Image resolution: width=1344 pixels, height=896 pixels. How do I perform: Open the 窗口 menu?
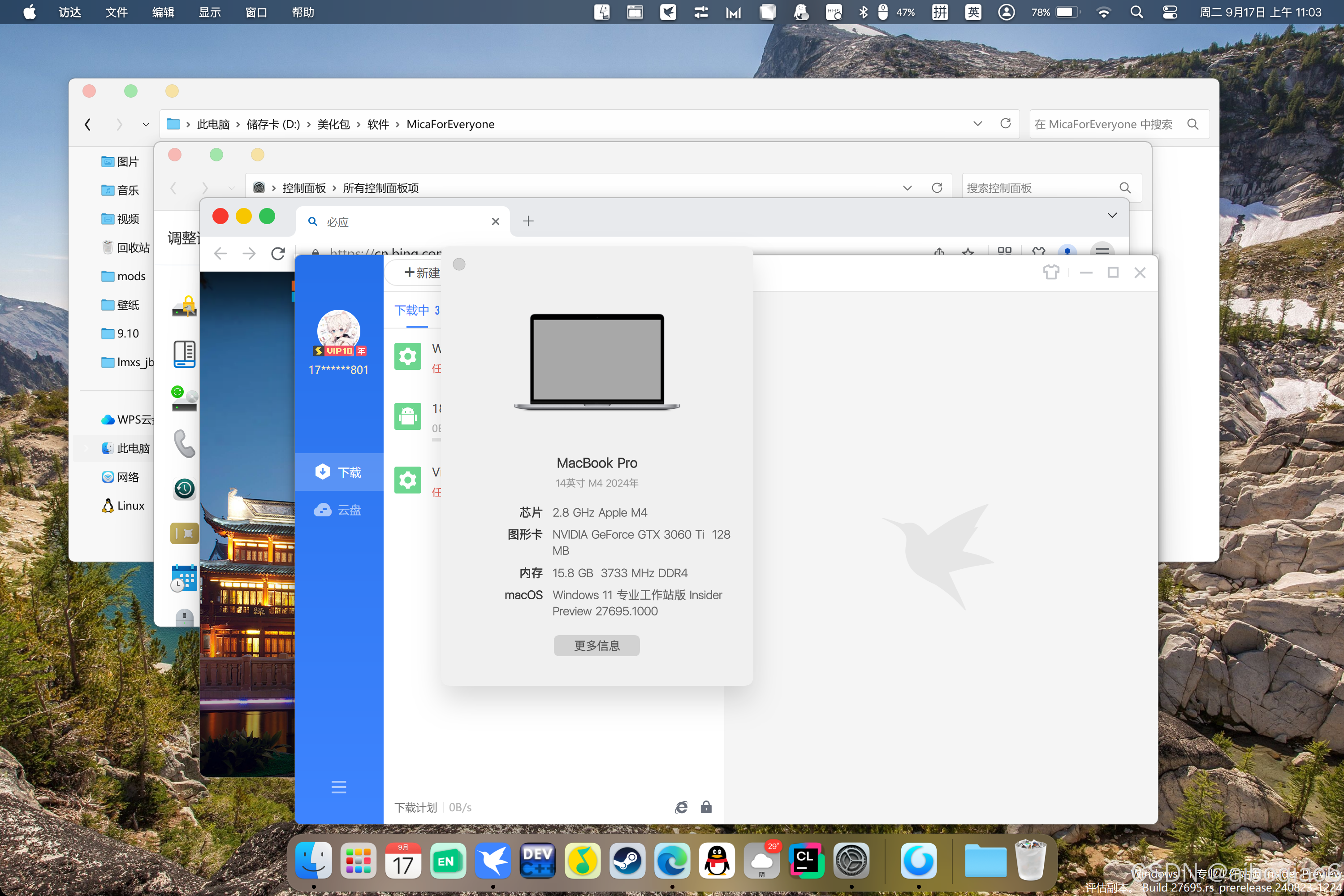[256, 12]
